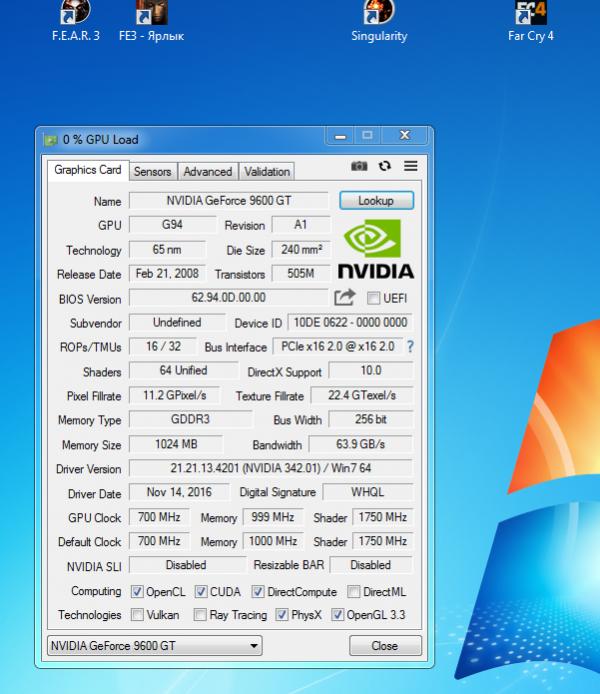The image size is (600, 694).
Task: Toggle the DirectCompute checkbox
Action: (258, 592)
